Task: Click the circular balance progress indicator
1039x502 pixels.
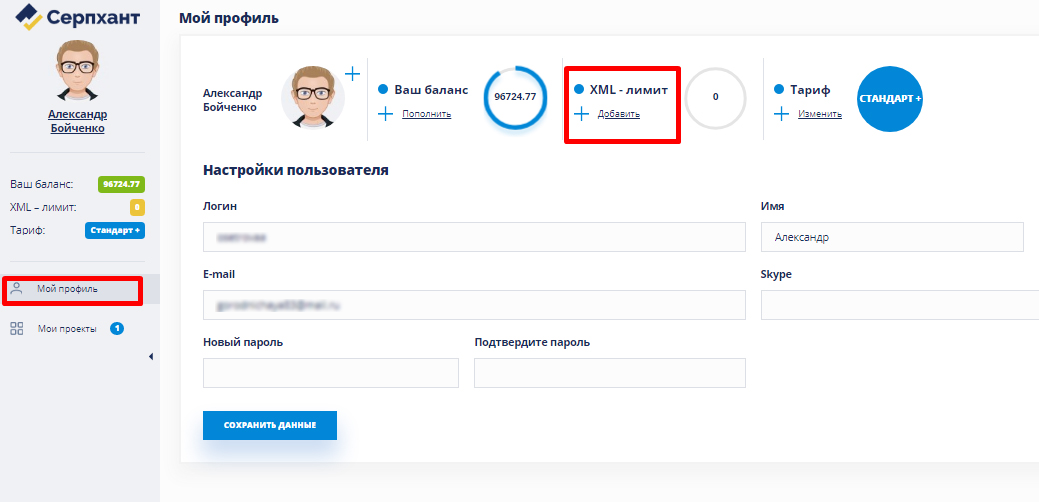Action: (x=515, y=98)
